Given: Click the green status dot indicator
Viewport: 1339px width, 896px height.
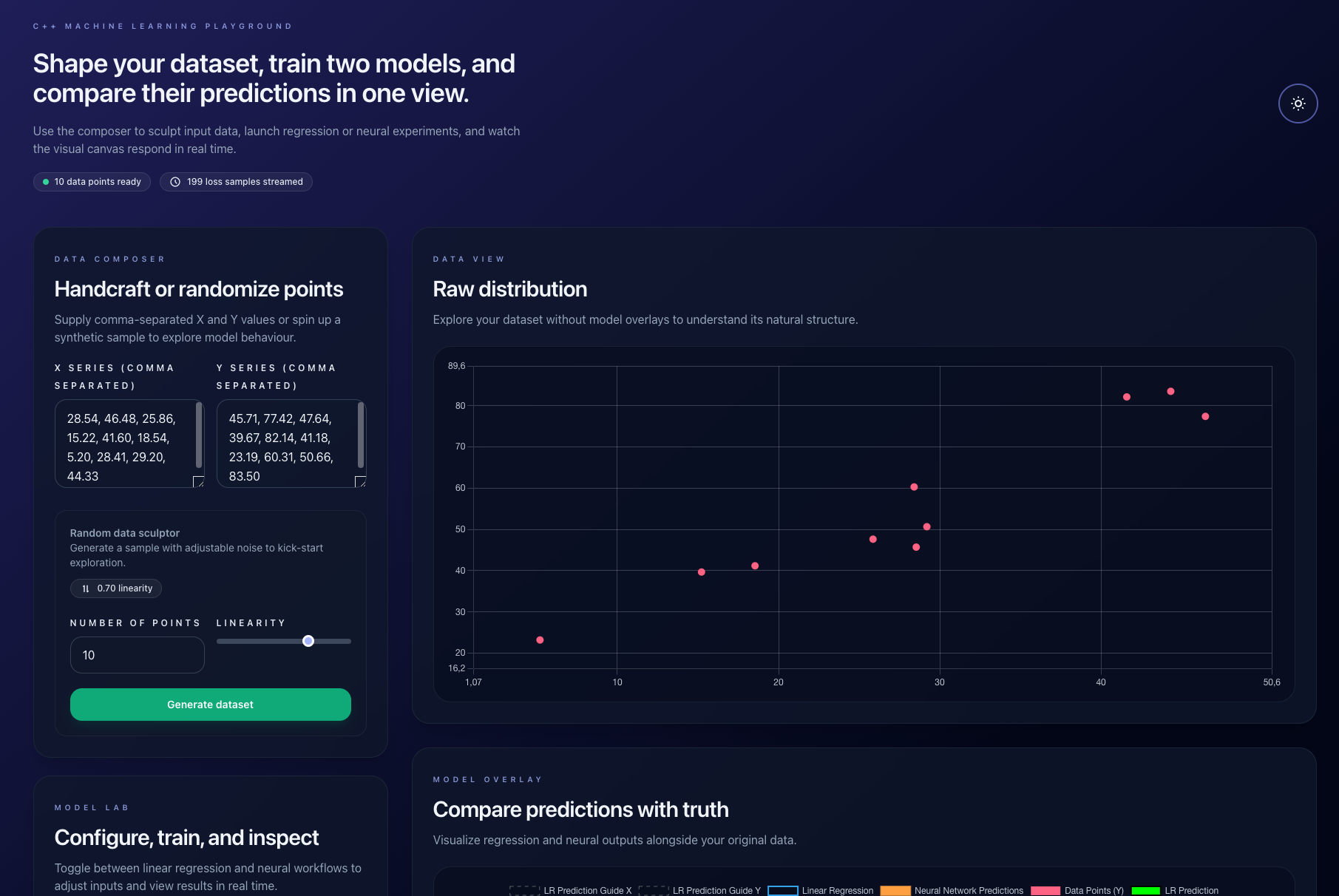Looking at the screenshot, I should point(47,181).
